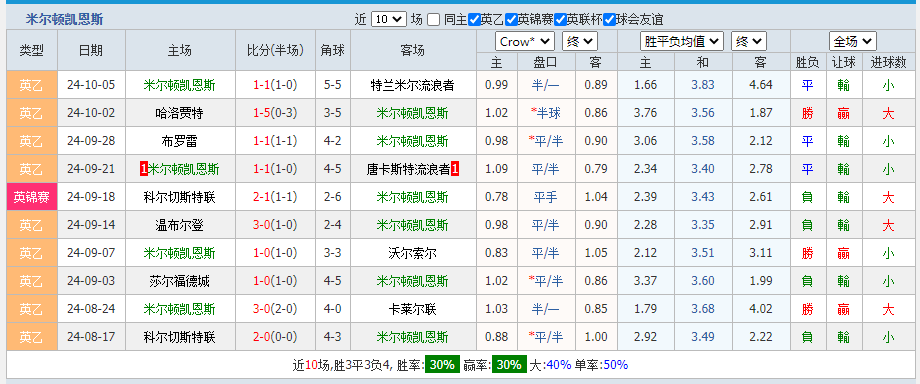Screen dimensions: 920x384
Task: Click the 50% 单率 percentage
Action: 615,365
